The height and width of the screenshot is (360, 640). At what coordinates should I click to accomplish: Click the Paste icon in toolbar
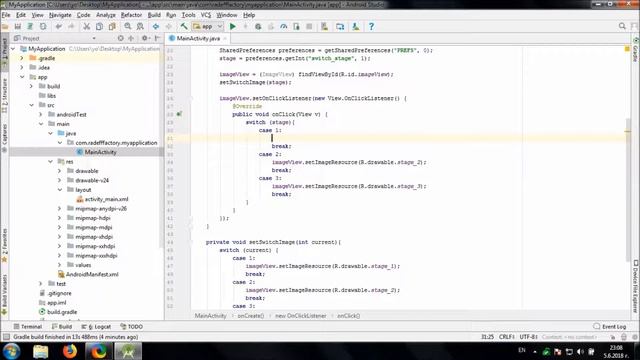click(112, 27)
